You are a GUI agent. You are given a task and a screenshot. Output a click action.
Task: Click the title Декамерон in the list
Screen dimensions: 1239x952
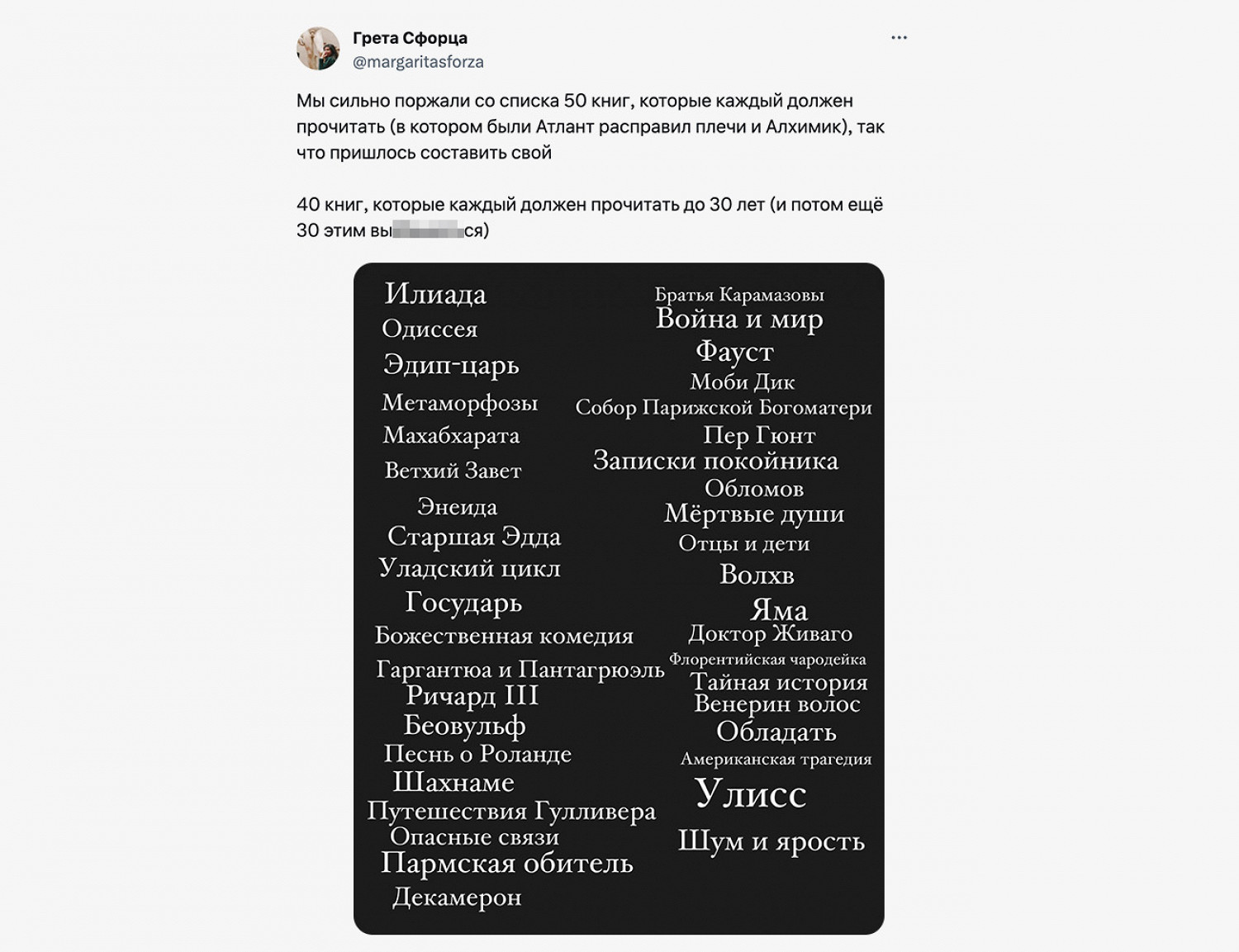tap(457, 897)
